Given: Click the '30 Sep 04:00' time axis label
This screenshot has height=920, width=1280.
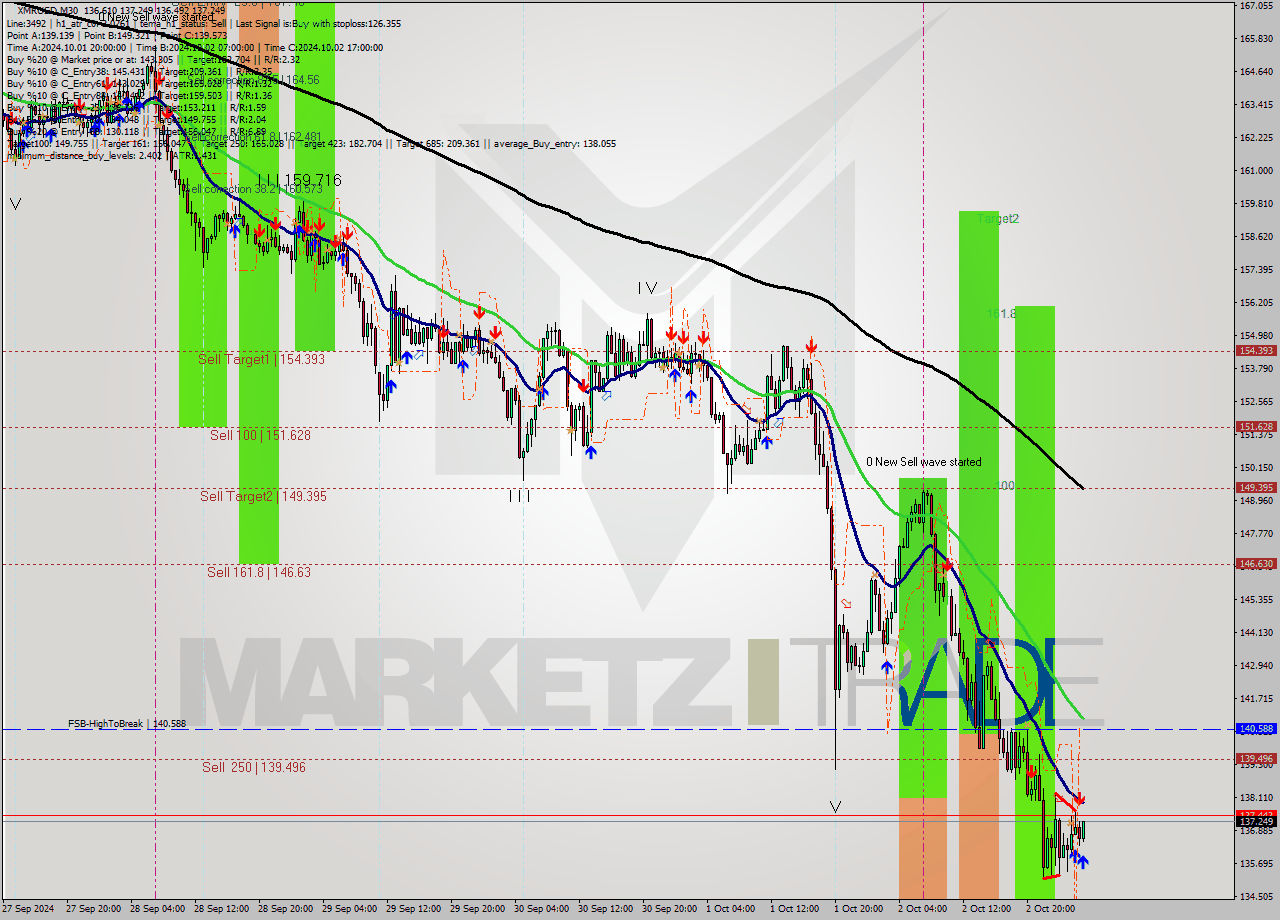Looking at the screenshot, I should [x=541, y=909].
